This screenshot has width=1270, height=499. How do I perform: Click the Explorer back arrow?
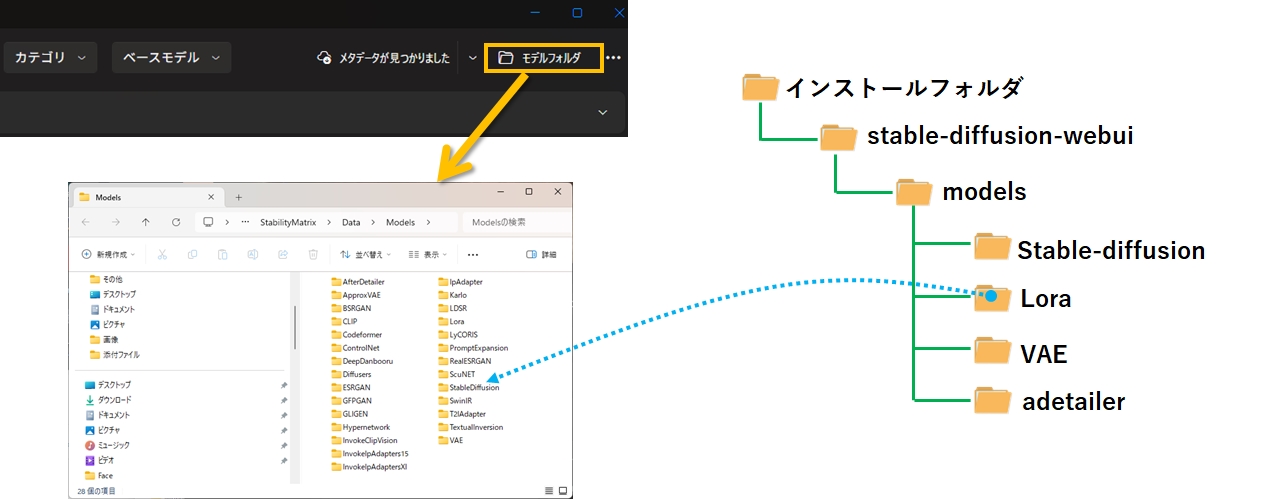point(86,222)
